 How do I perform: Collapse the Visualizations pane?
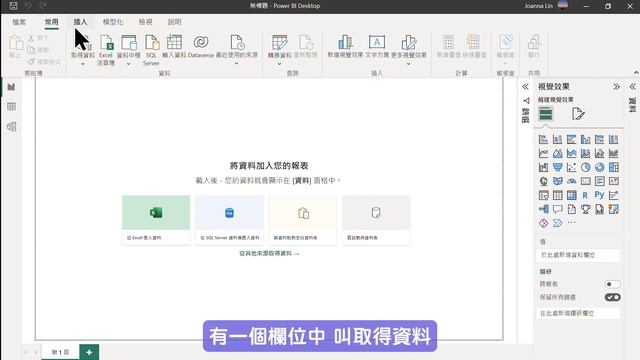pos(616,87)
